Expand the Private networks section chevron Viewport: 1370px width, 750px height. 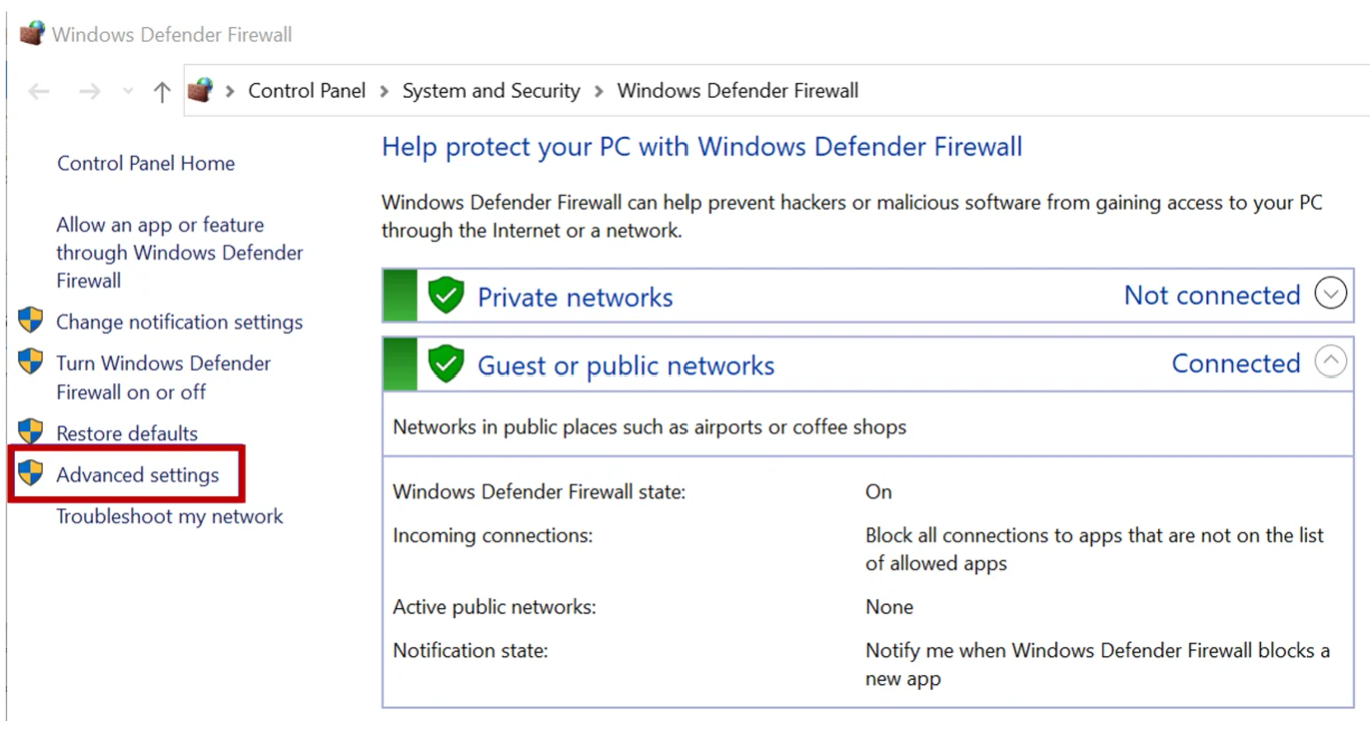pyautogui.click(x=1331, y=294)
